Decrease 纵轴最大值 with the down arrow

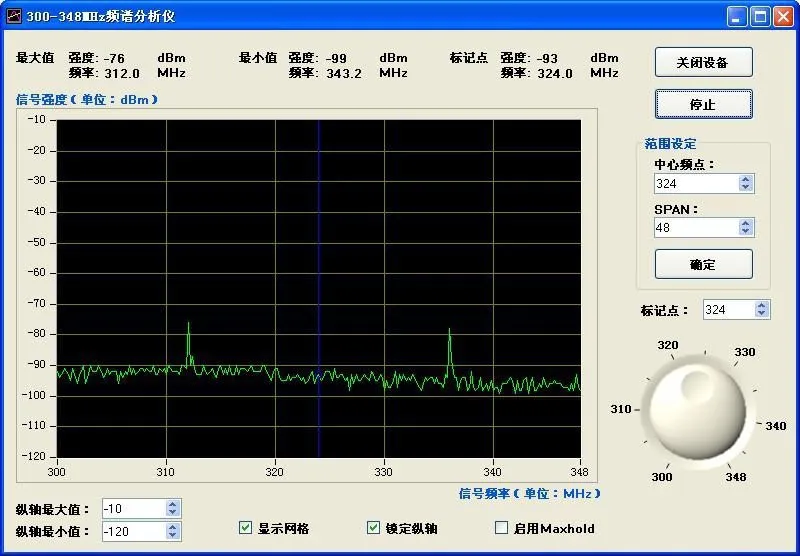pyautogui.click(x=172, y=513)
